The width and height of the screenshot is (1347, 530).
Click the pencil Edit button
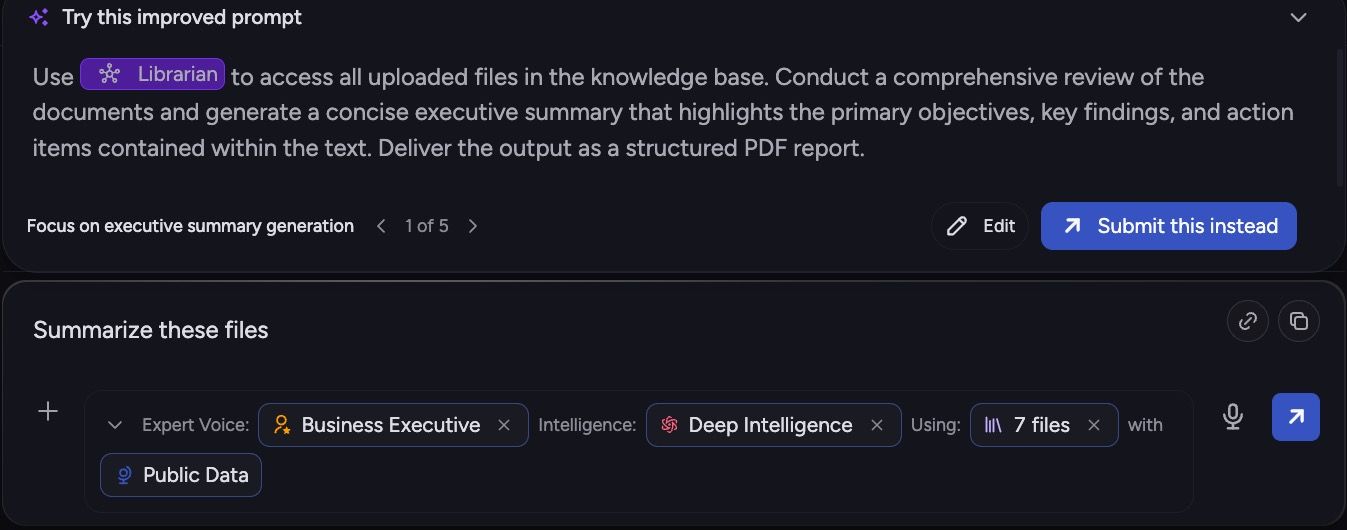980,226
